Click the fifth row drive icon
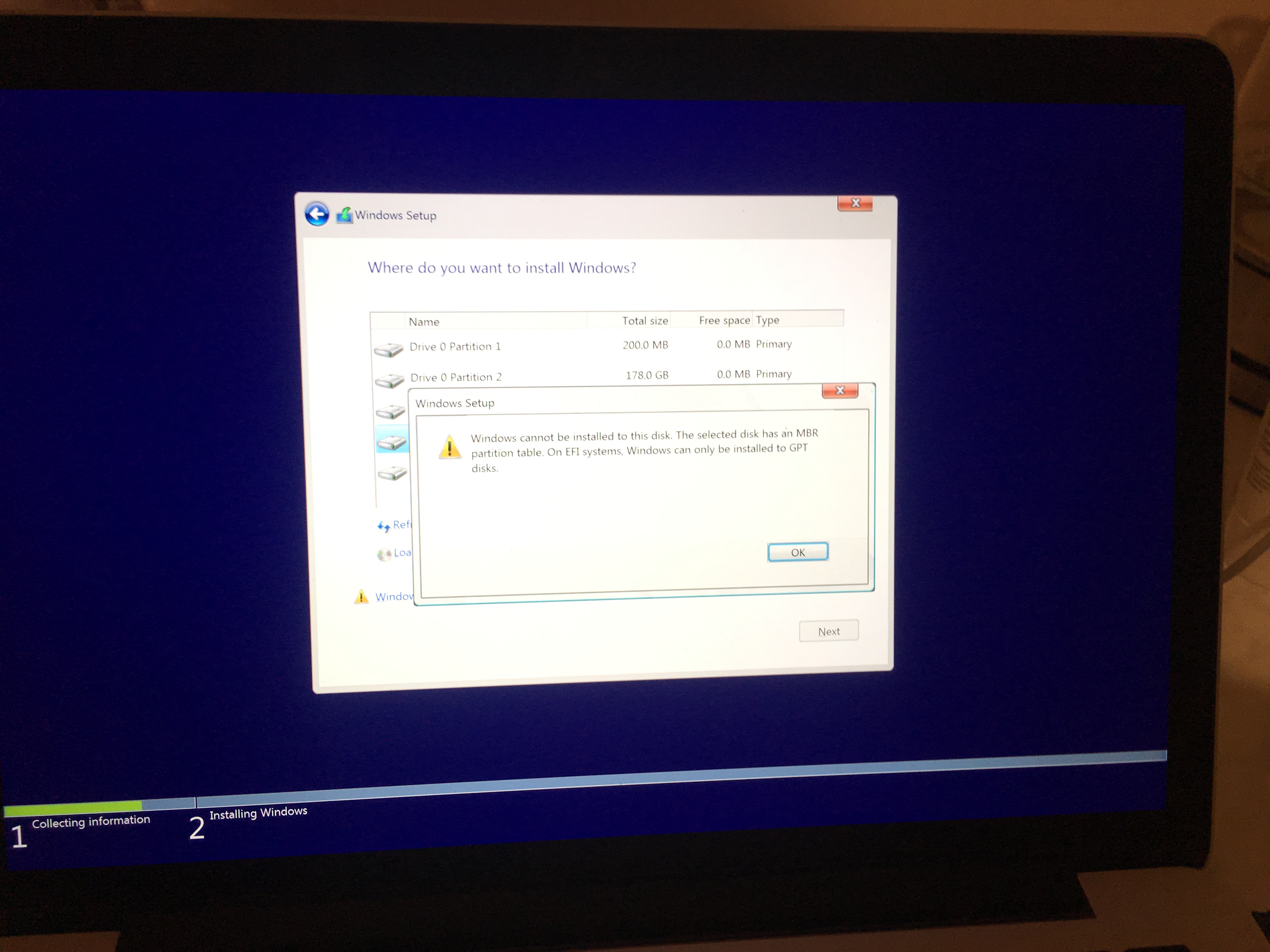 pos(393,473)
